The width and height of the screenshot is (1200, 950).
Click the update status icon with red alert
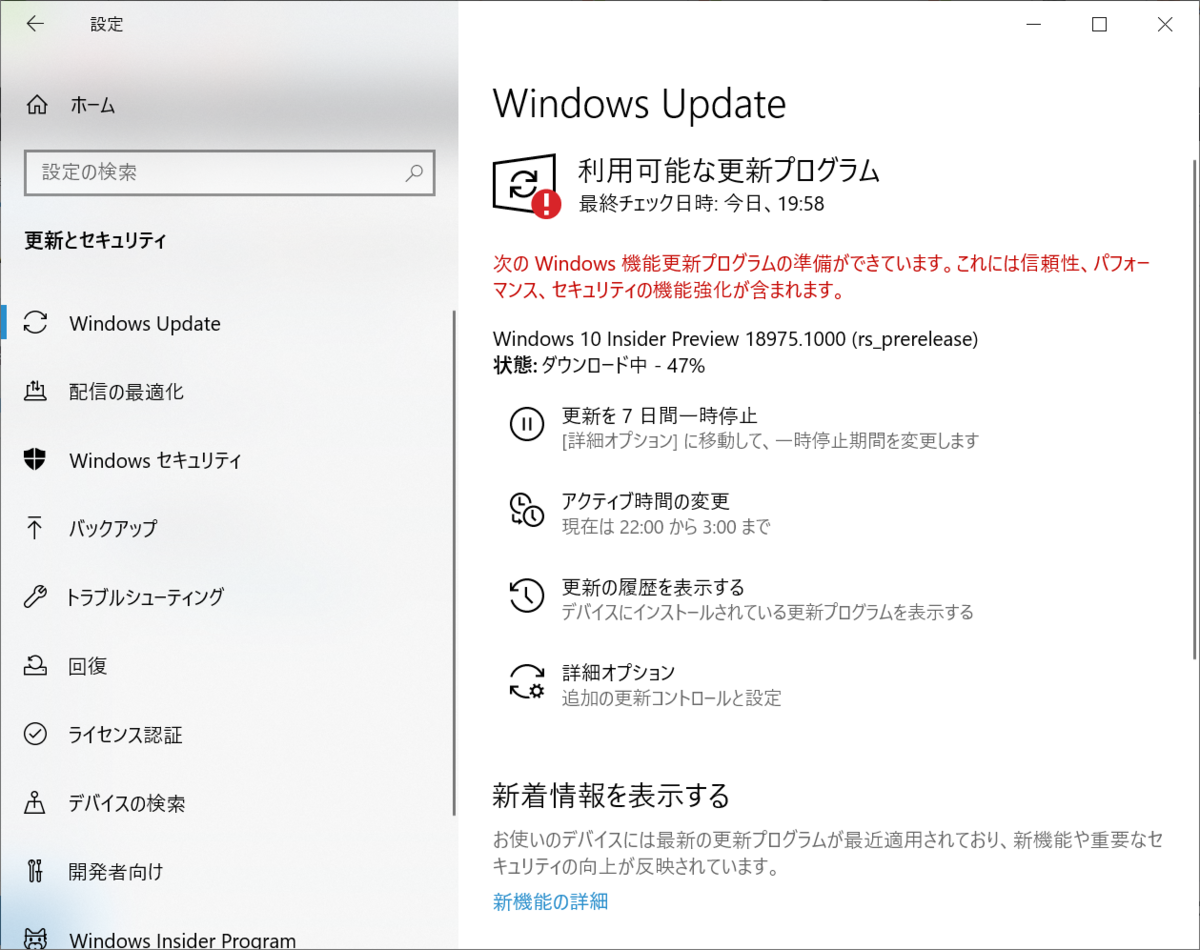pyautogui.click(x=527, y=185)
